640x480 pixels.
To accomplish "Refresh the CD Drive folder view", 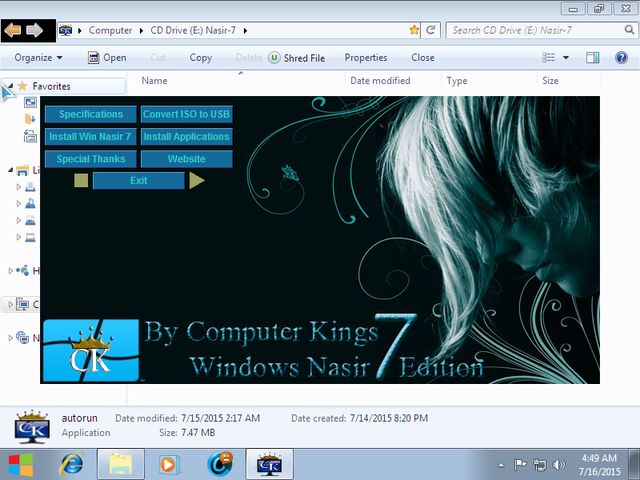I will [431, 30].
